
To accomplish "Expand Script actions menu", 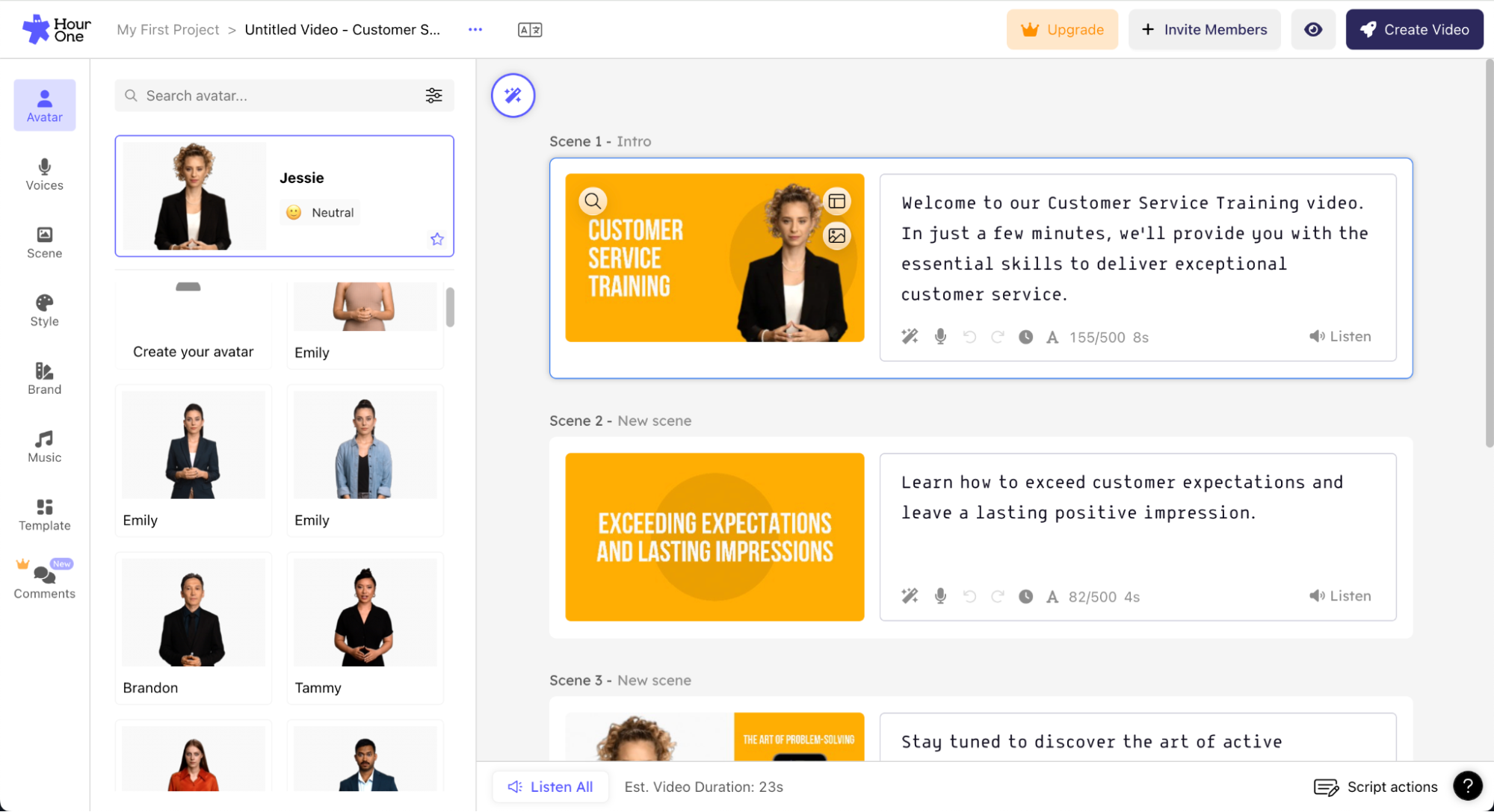I will pos(1375,787).
